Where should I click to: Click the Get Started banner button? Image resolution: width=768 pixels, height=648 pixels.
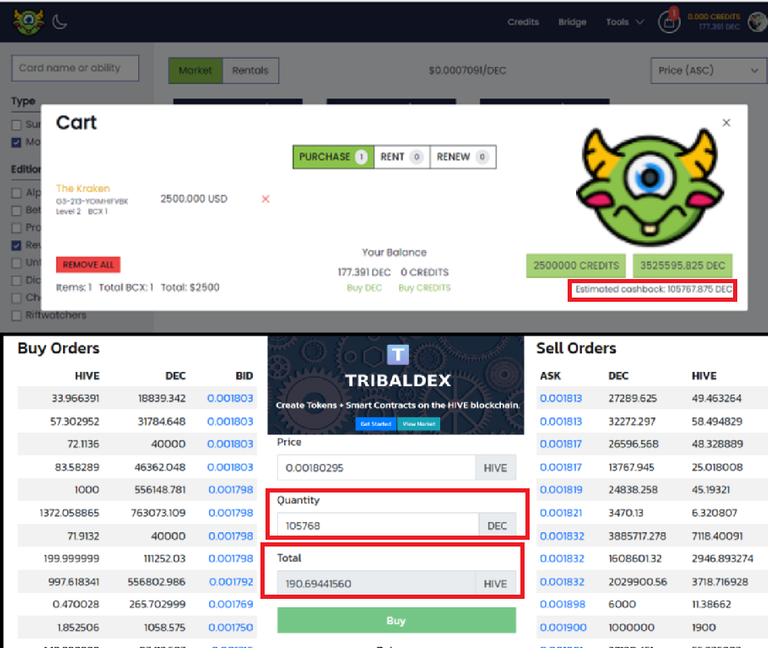376,424
